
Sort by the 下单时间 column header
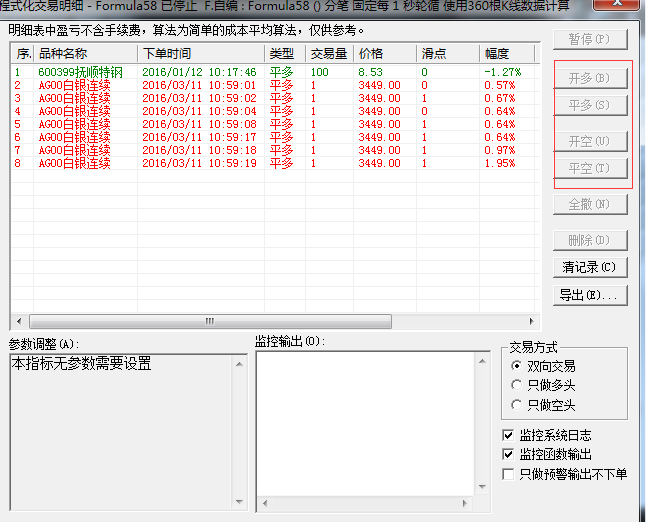point(201,54)
